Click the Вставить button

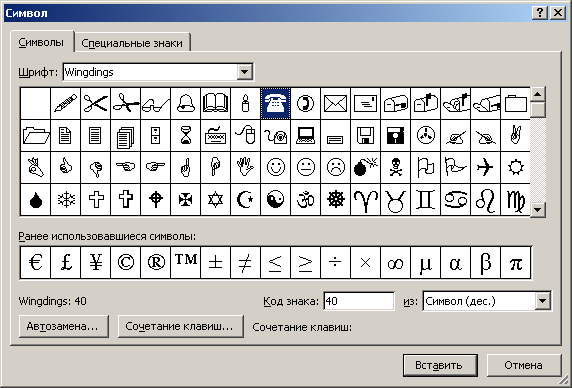click(440, 365)
